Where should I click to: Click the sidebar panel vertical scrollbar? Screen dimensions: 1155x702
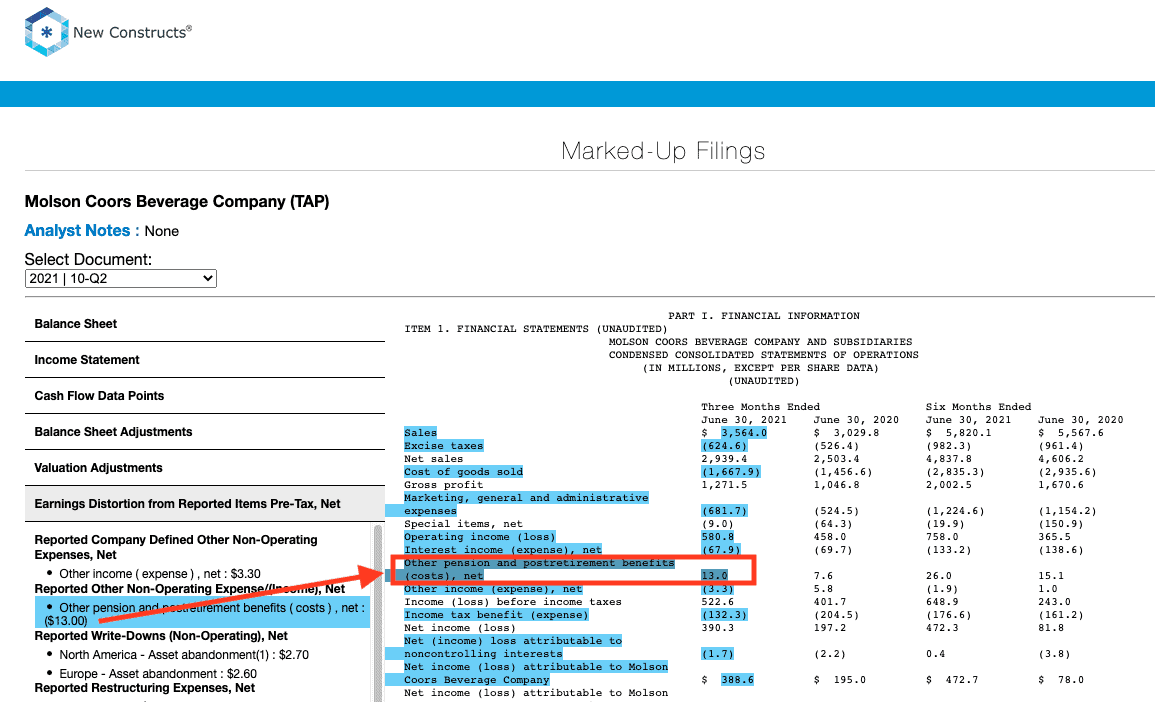[x=378, y=613]
